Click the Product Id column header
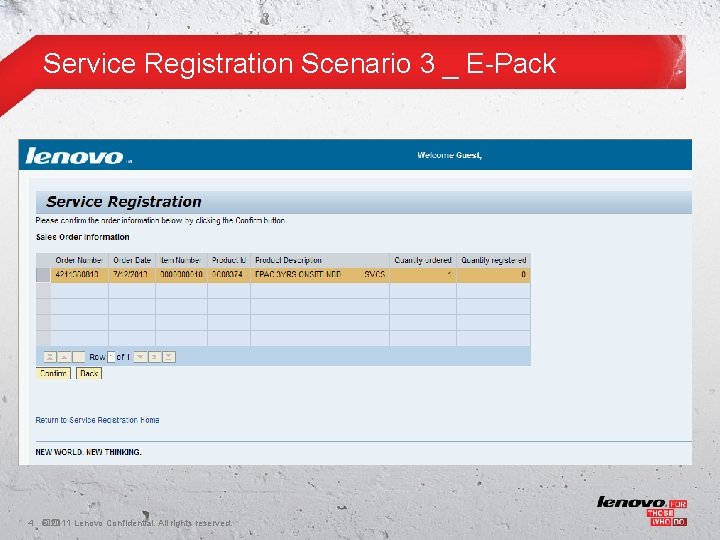This screenshot has height=540, width=720. (229, 260)
